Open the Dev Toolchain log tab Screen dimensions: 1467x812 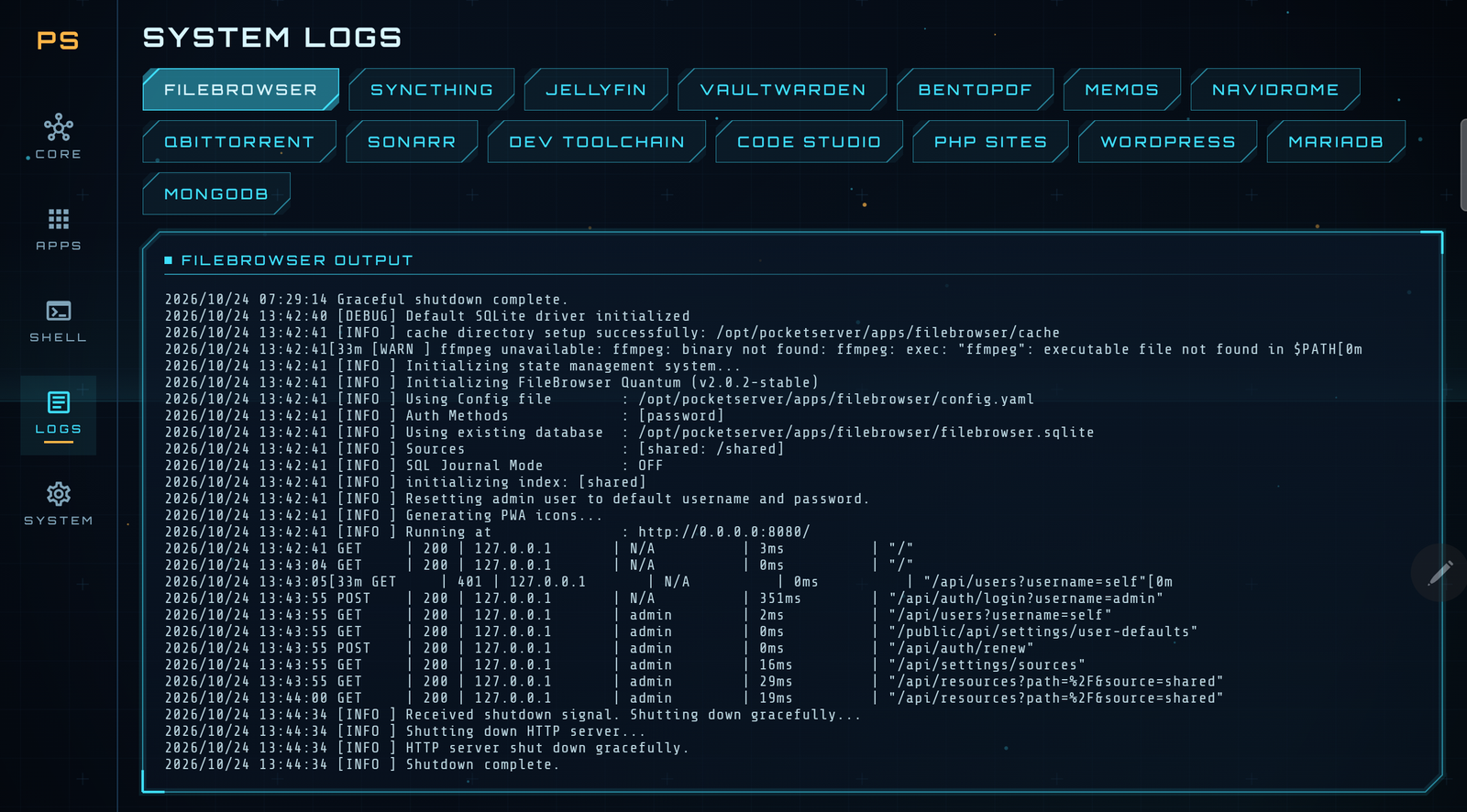click(x=597, y=142)
